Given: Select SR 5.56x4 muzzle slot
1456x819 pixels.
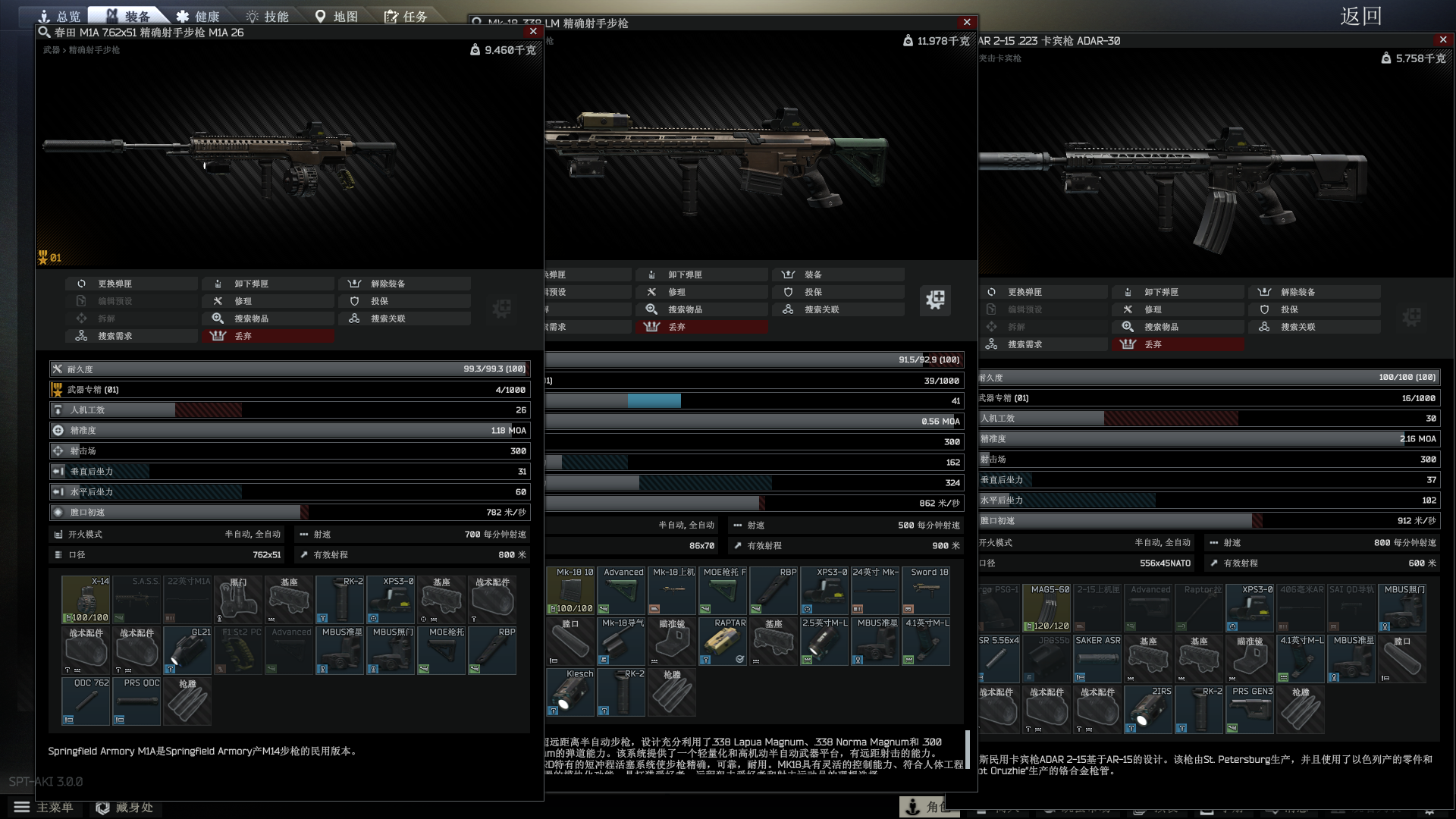Looking at the screenshot, I should click(x=999, y=659).
